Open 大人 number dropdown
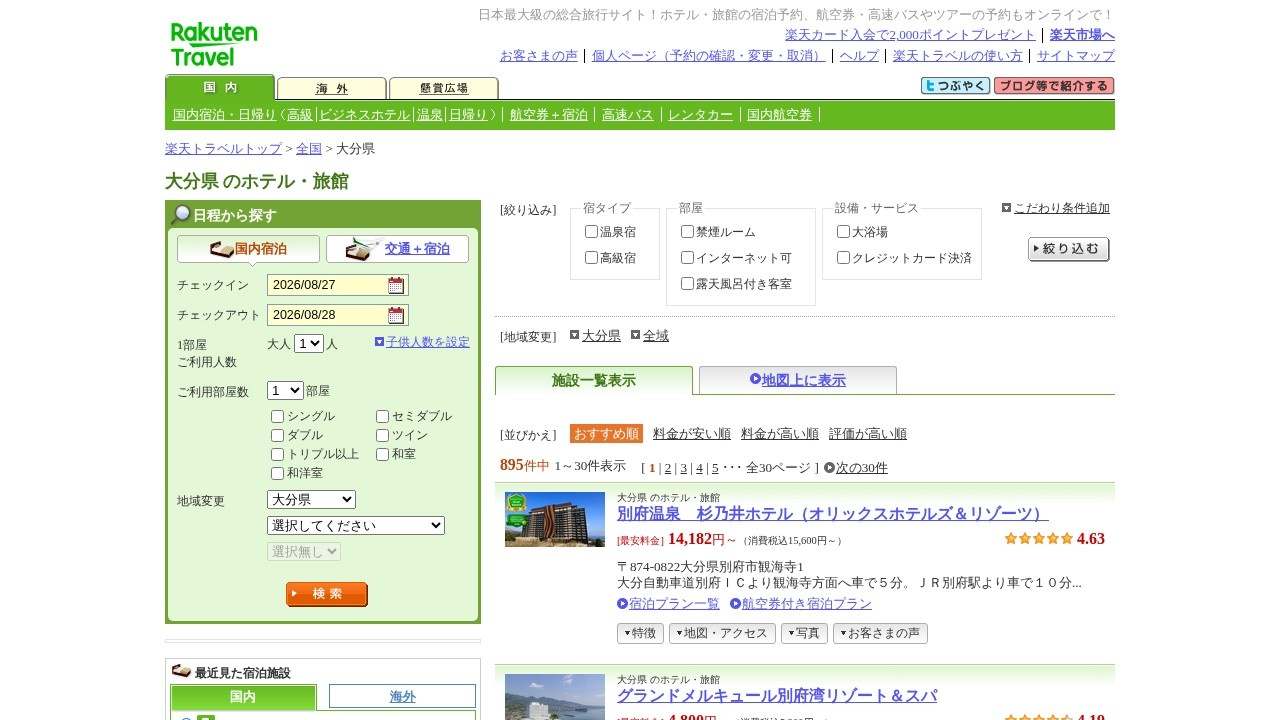1280x720 pixels. click(x=309, y=343)
